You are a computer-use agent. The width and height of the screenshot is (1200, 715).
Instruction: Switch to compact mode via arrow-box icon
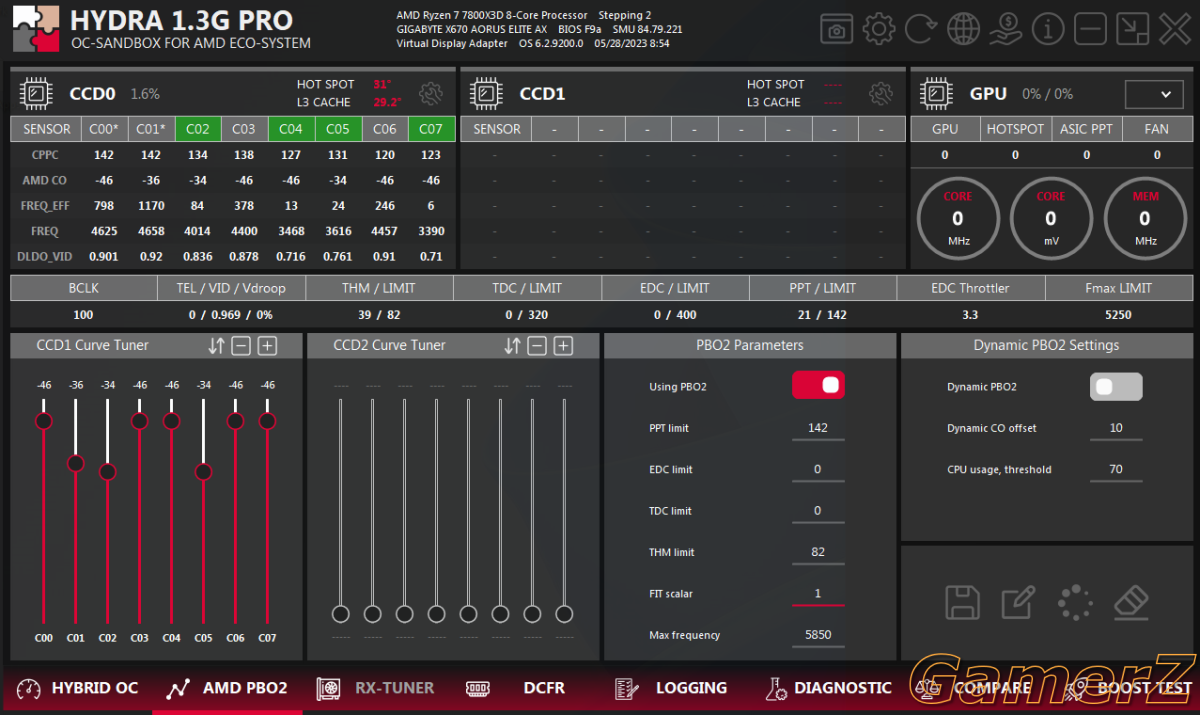click(x=1132, y=29)
